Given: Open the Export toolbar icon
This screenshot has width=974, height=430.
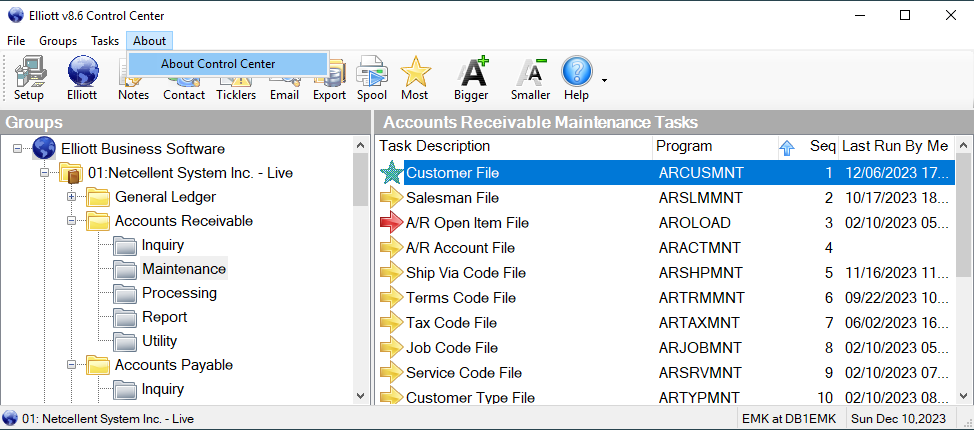Looking at the screenshot, I should (x=329, y=78).
